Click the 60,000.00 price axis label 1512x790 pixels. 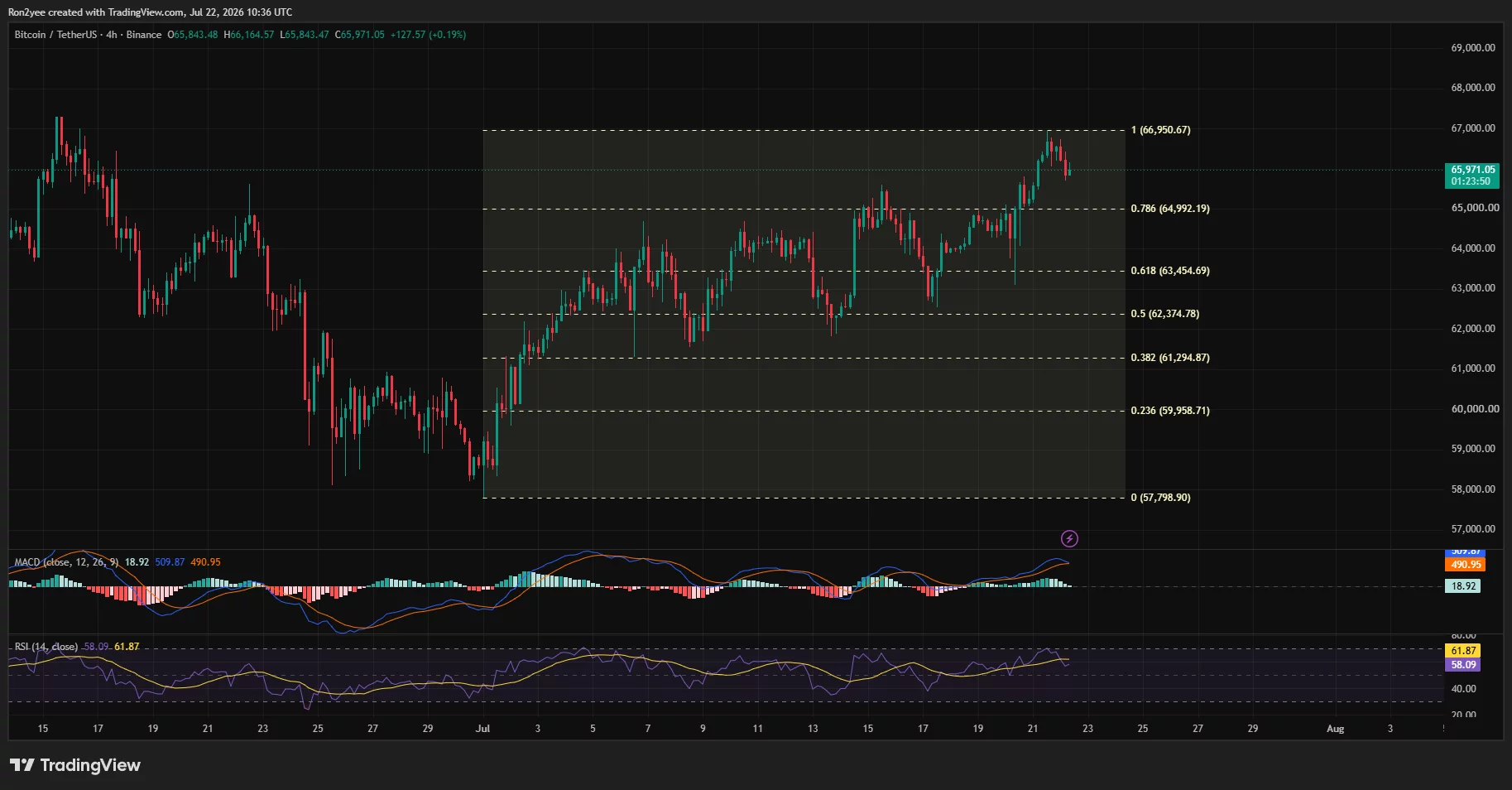[1473, 409]
